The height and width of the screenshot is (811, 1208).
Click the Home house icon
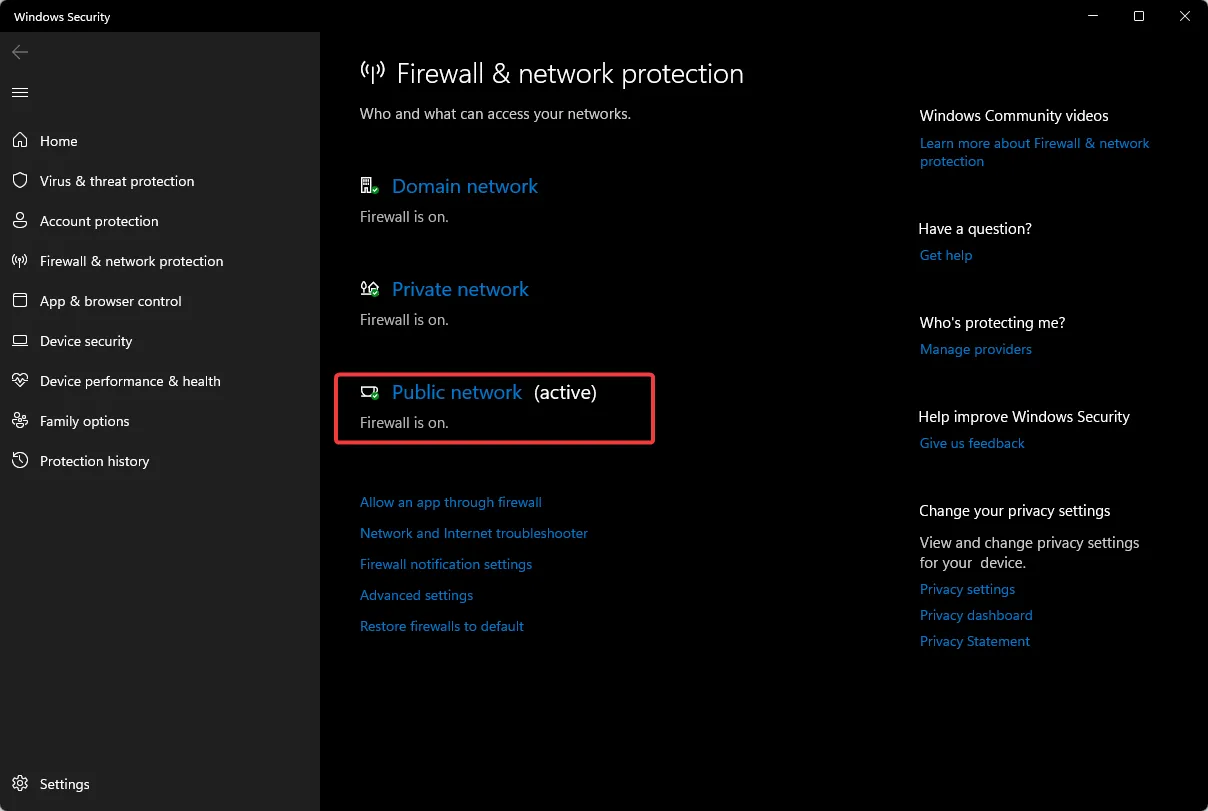click(x=20, y=141)
